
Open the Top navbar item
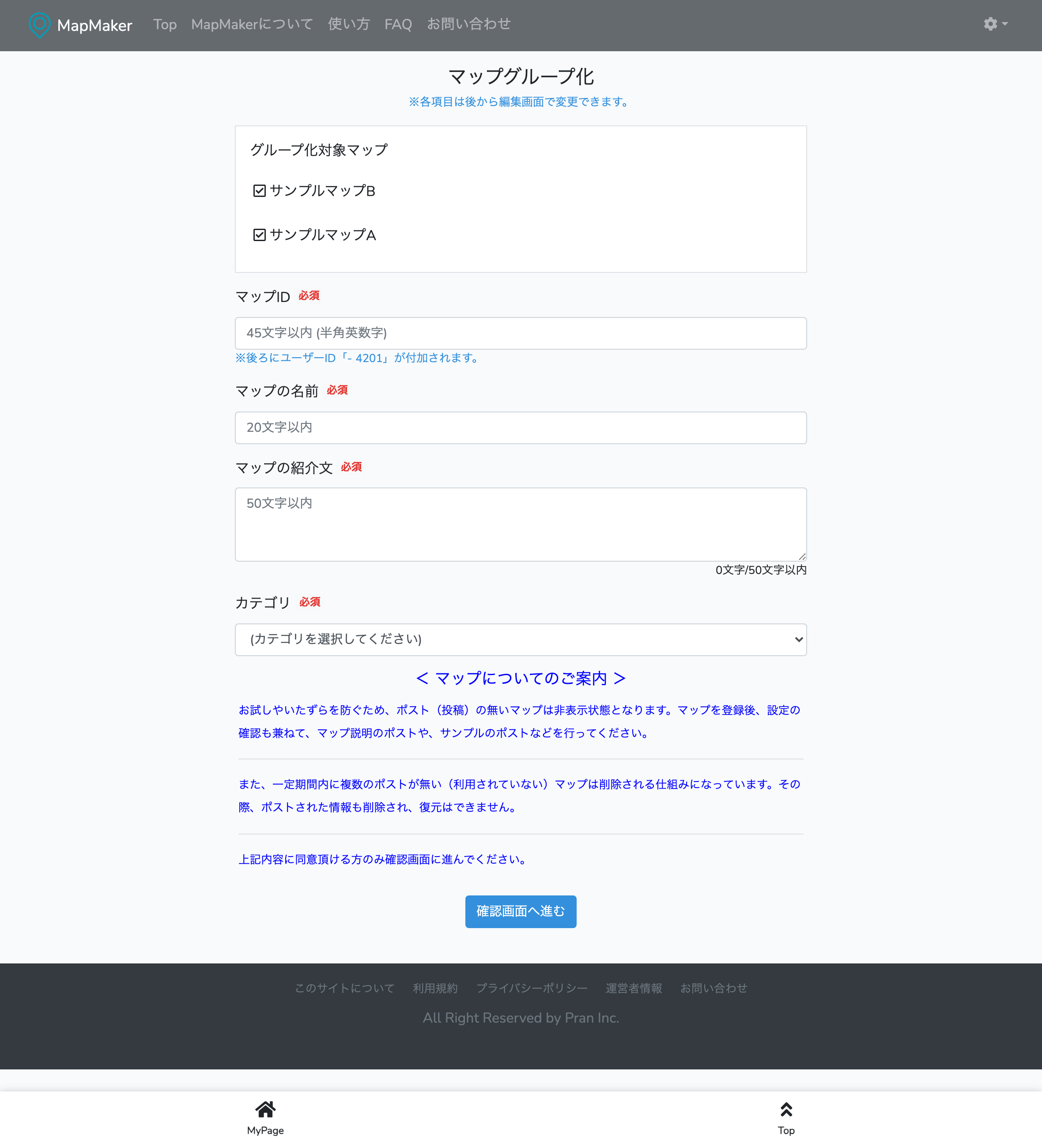pos(165,24)
